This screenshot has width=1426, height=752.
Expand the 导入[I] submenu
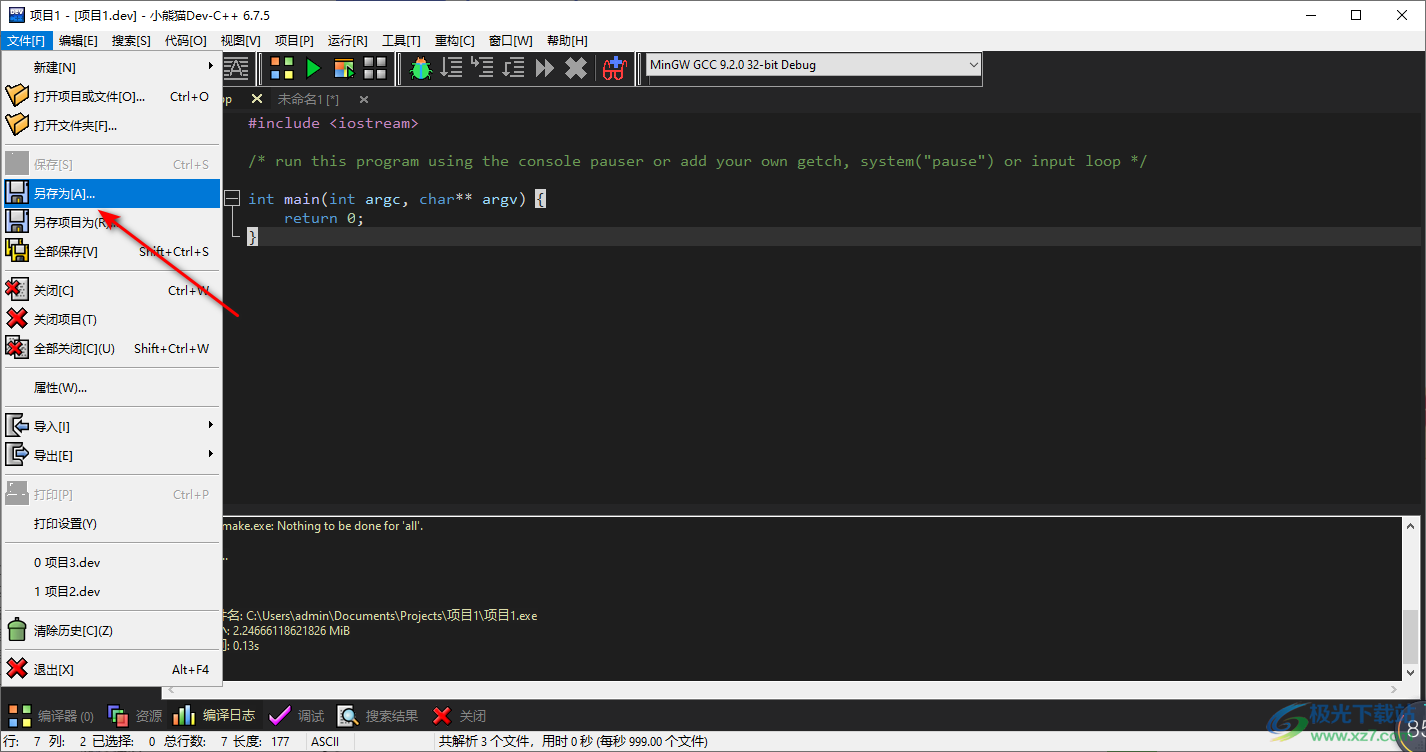(x=112, y=426)
